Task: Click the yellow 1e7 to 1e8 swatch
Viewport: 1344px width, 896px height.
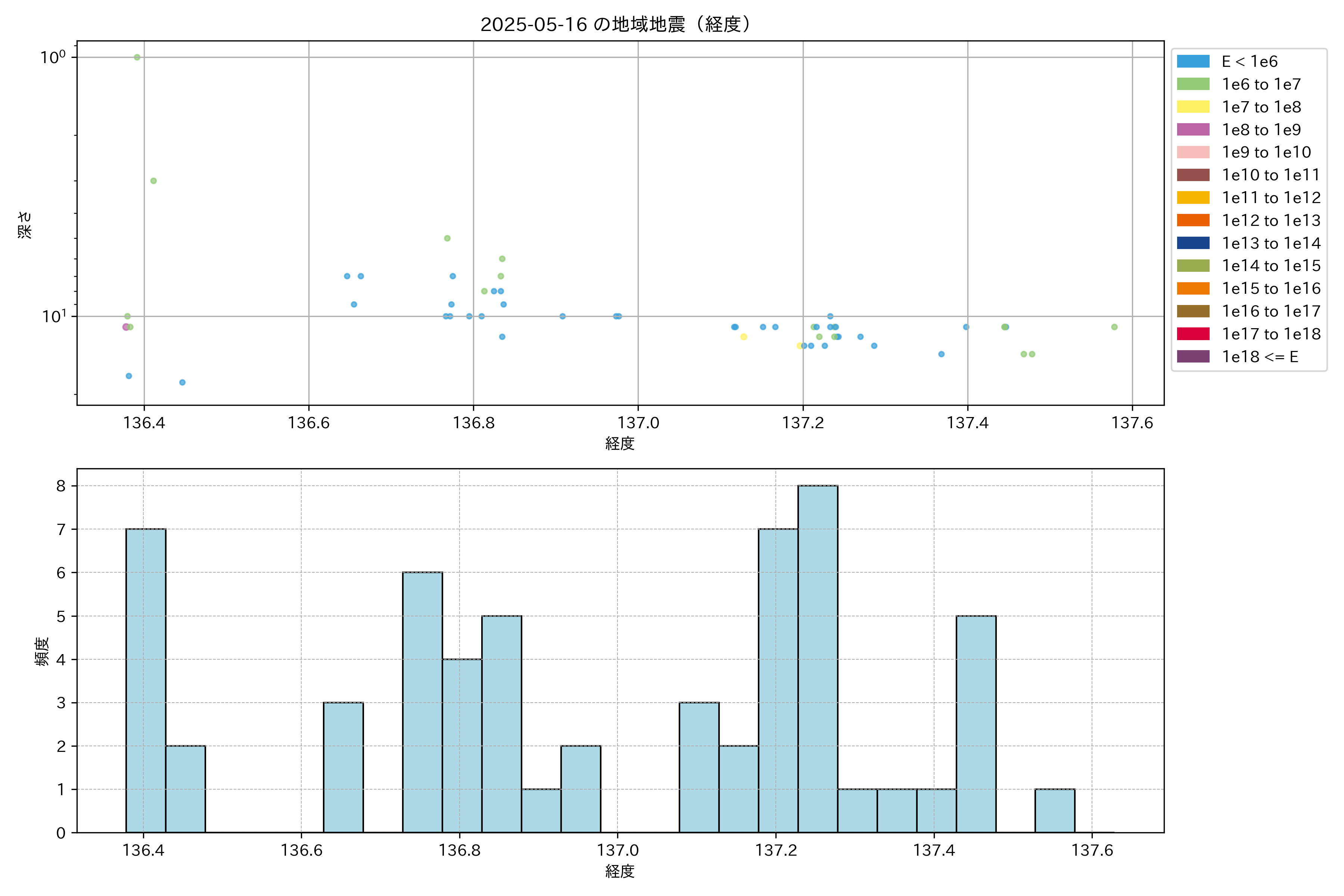Action: pos(1192,107)
